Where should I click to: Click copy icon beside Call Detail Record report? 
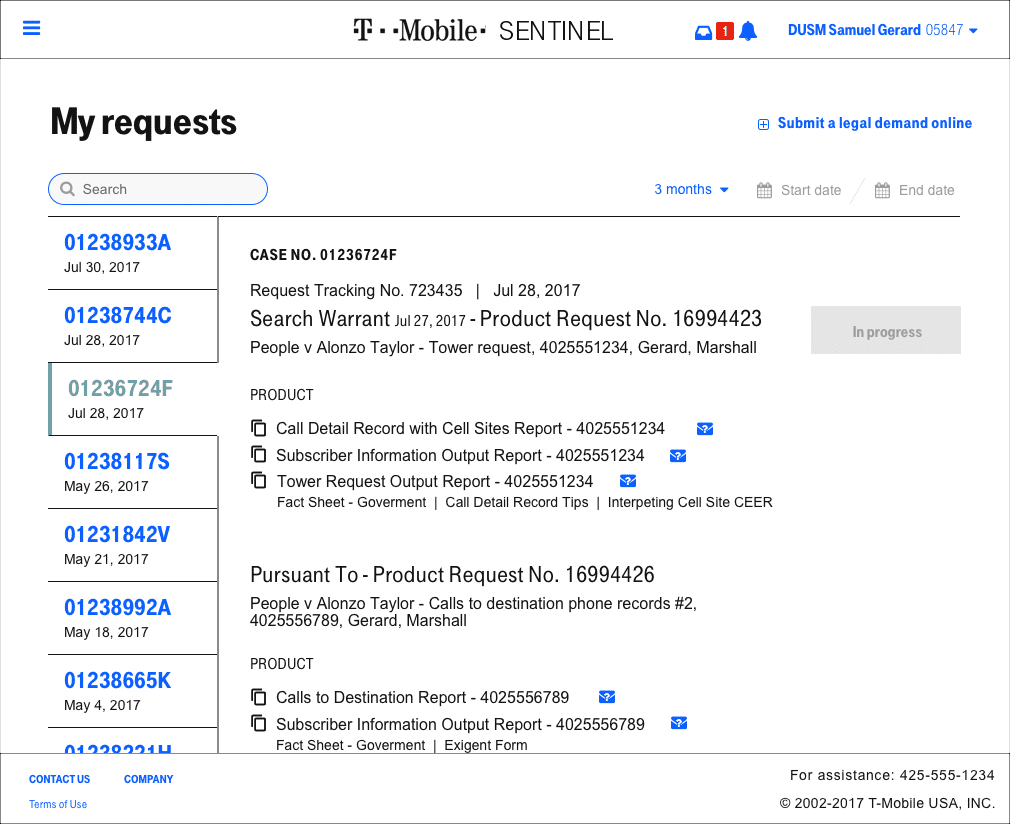[259, 428]
